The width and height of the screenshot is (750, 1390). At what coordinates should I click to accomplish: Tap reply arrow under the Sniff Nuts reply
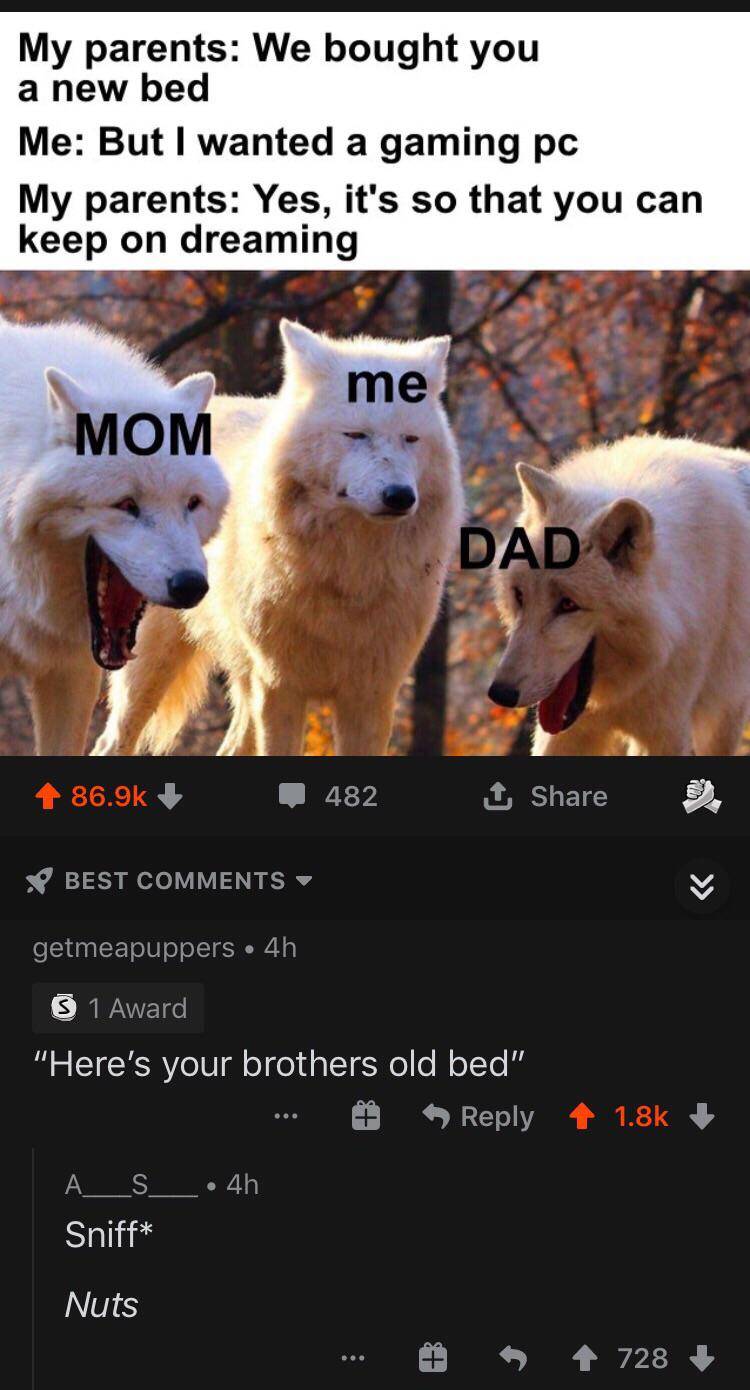[x=512, y=1358]
